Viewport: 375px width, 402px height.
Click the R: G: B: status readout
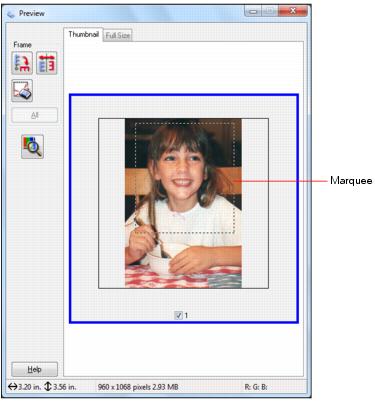tap(256, 387)
